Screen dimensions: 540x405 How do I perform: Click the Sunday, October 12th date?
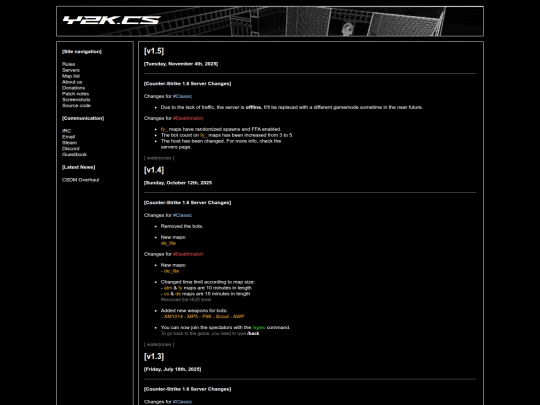[x=178, y=183]
